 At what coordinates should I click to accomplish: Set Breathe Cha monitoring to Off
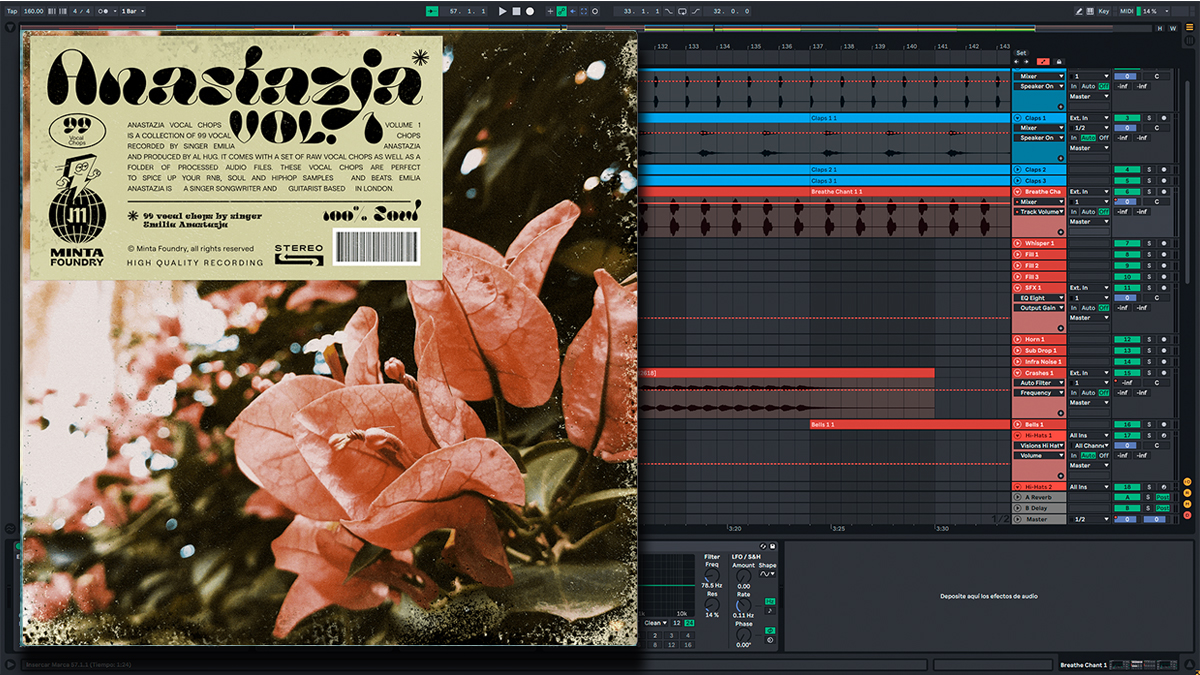tap(1105, 212)
